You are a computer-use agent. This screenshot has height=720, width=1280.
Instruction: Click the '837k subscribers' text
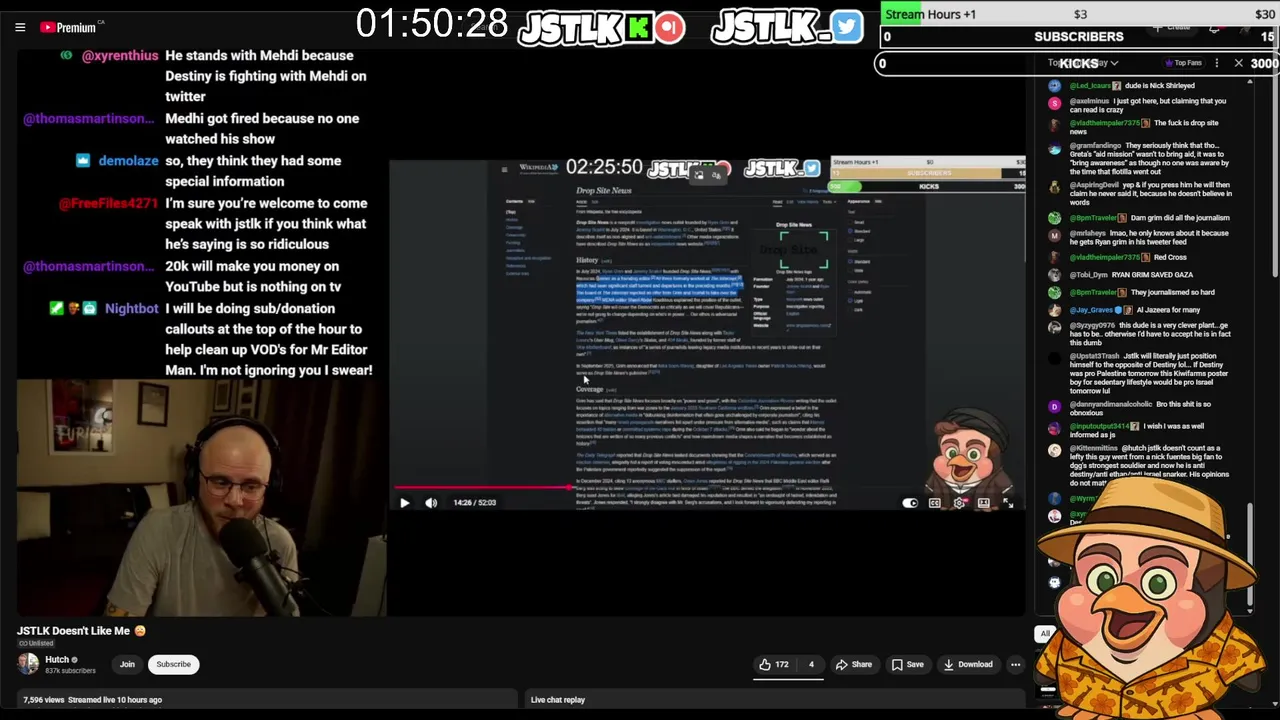coord(70,671)
